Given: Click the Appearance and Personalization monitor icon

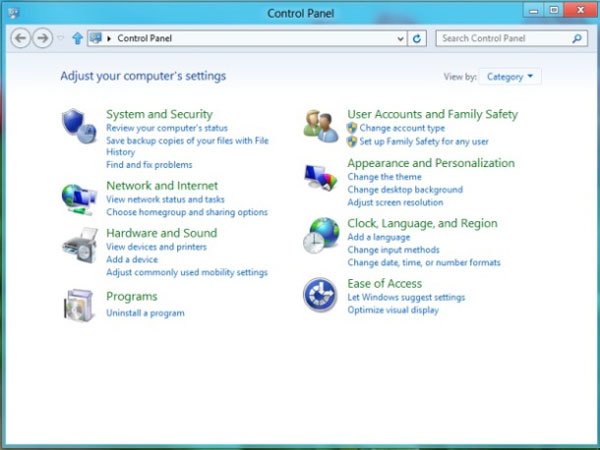Looking at the screenshot, I should [321, 178].
